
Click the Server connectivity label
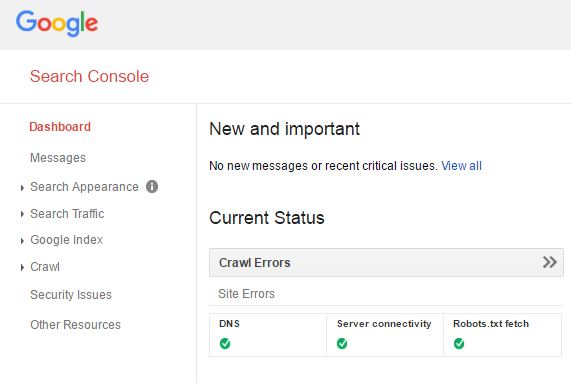click(384, 324)
